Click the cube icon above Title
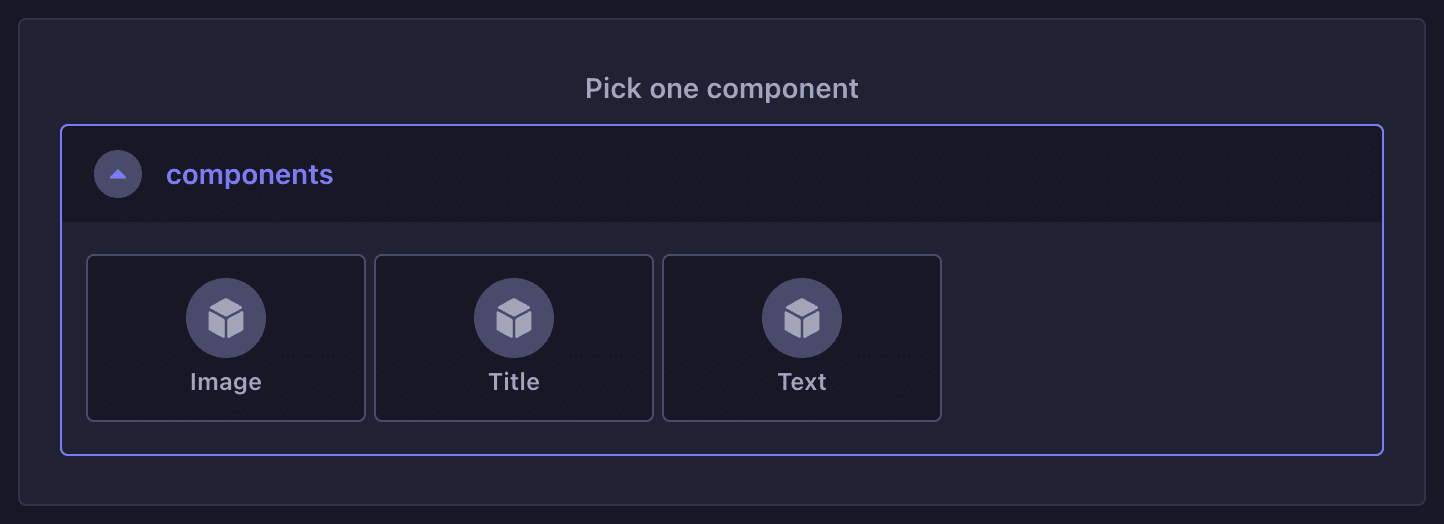 pos(514,318)
